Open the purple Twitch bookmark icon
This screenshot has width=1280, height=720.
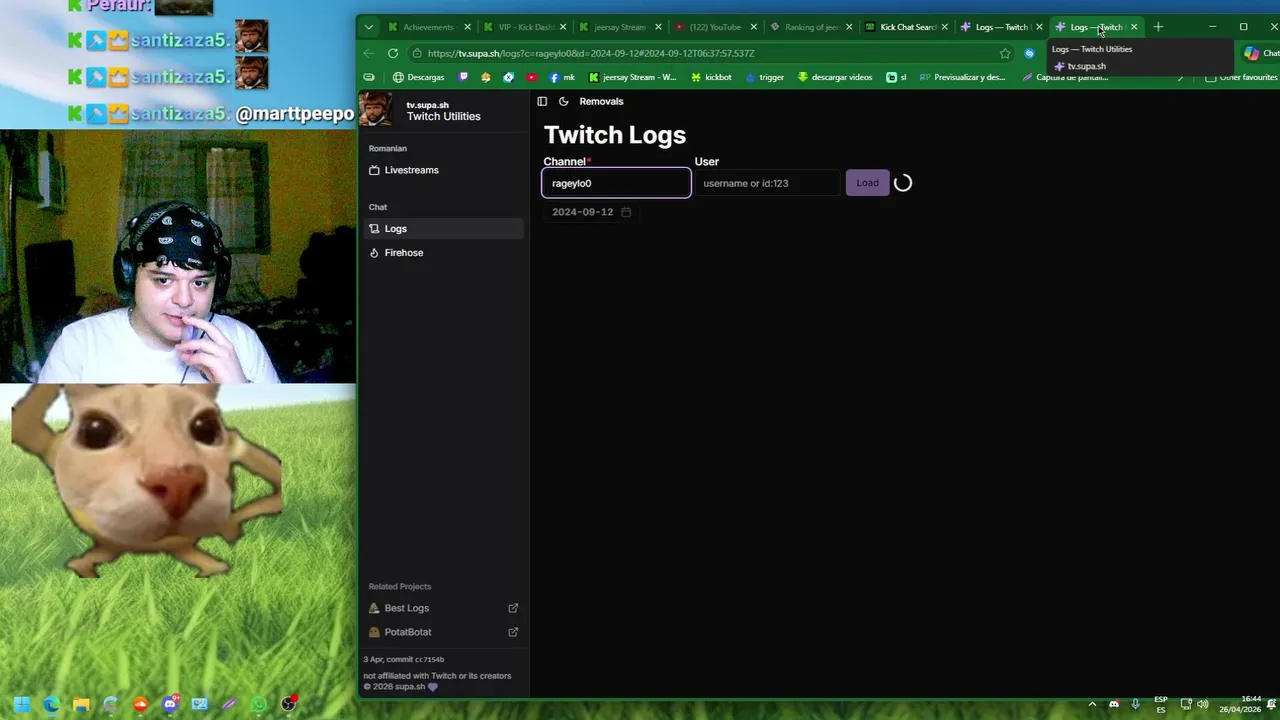463,77
